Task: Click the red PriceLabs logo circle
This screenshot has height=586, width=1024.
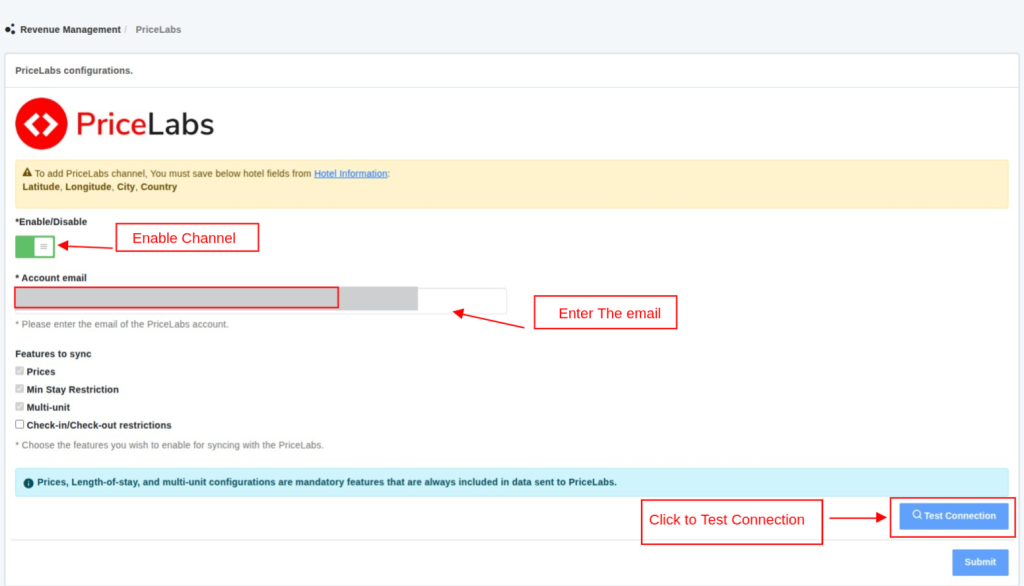Action: click(x=42, y=123)
